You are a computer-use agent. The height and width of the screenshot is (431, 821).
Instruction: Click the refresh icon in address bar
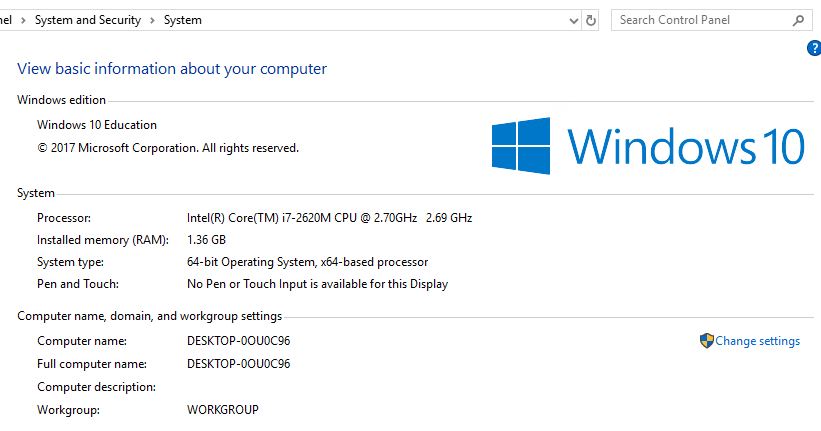[x=591, y=20]
